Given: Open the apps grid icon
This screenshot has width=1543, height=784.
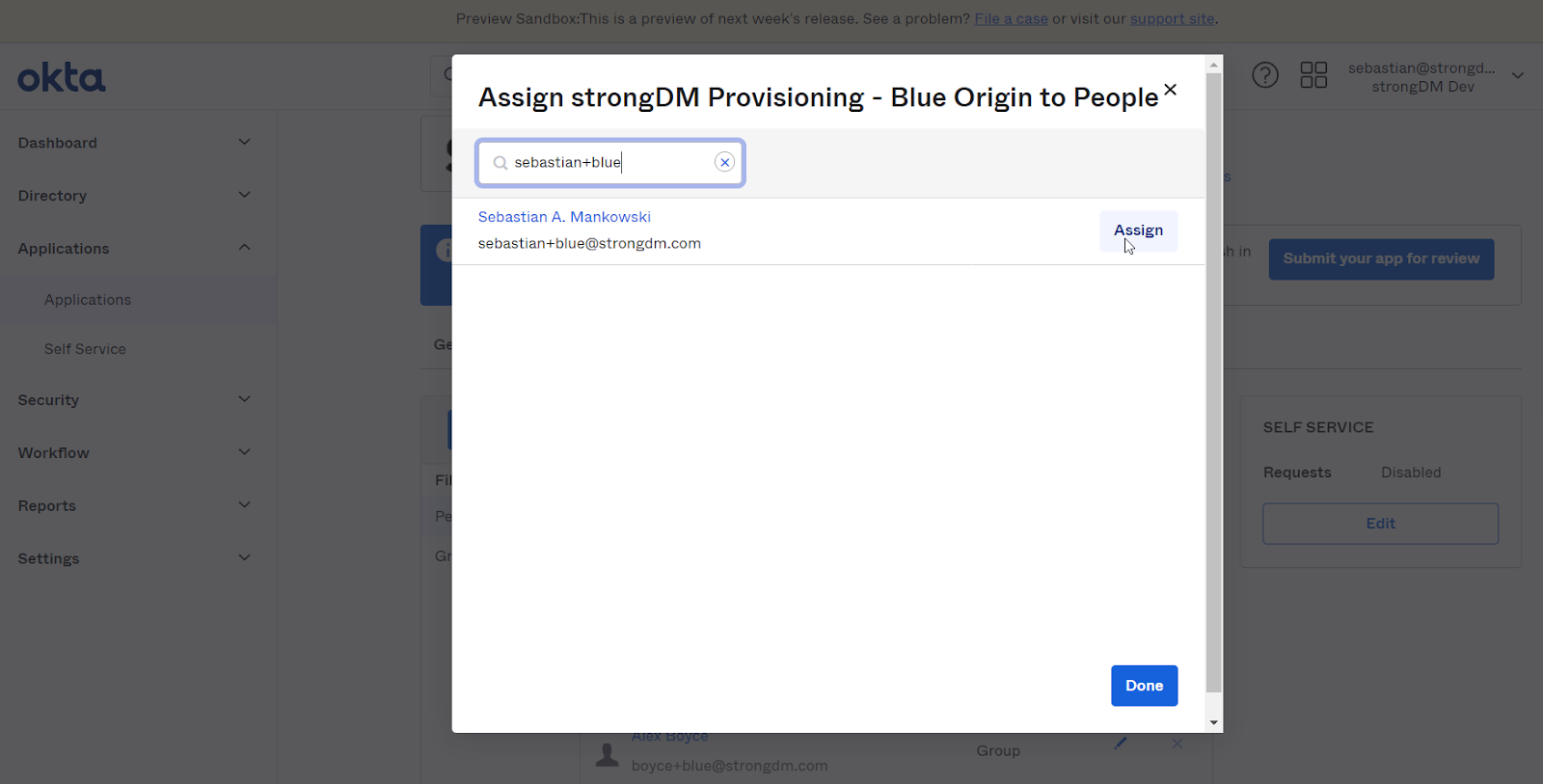Looking at the screenshot, I should click(1313, 75).
